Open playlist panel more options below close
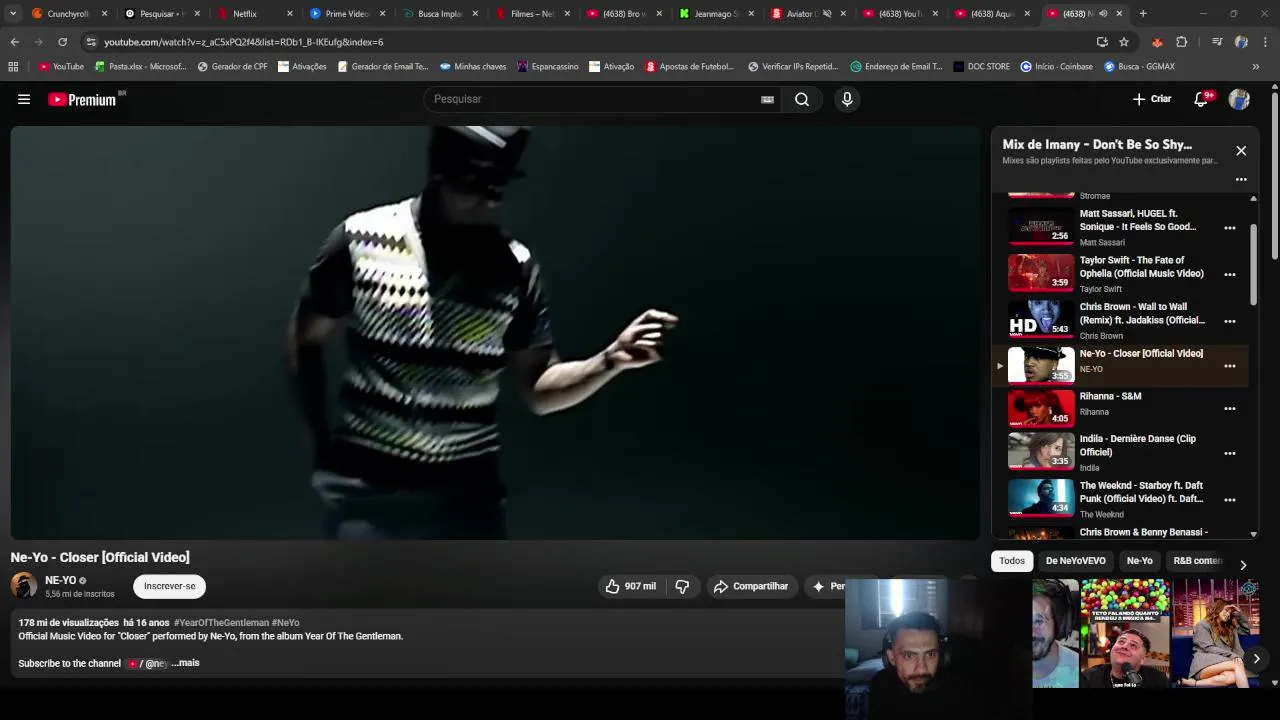1280x720 pixels. click(x=1241, y=180)
